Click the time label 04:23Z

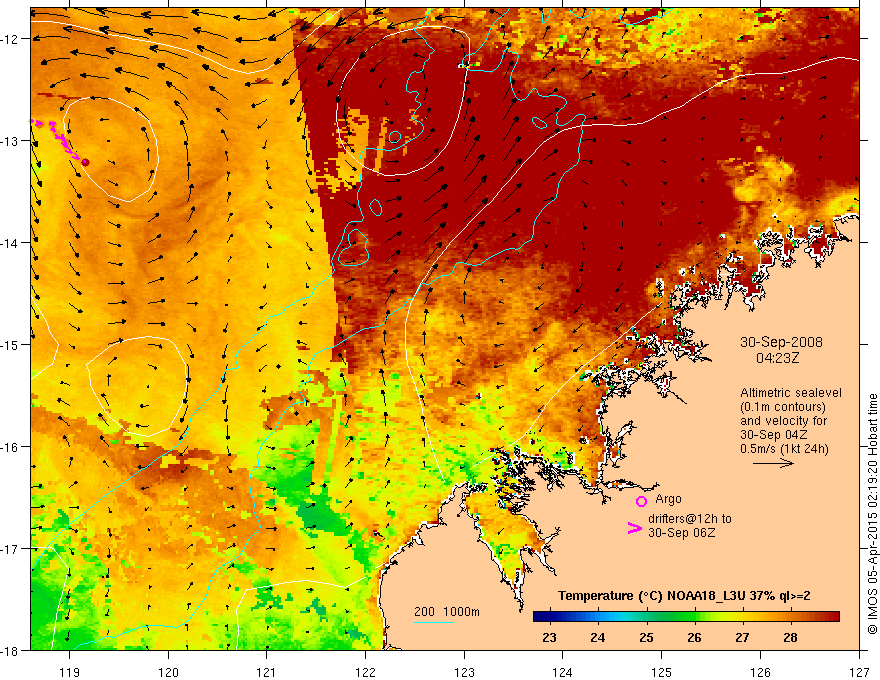click(777, 357)
